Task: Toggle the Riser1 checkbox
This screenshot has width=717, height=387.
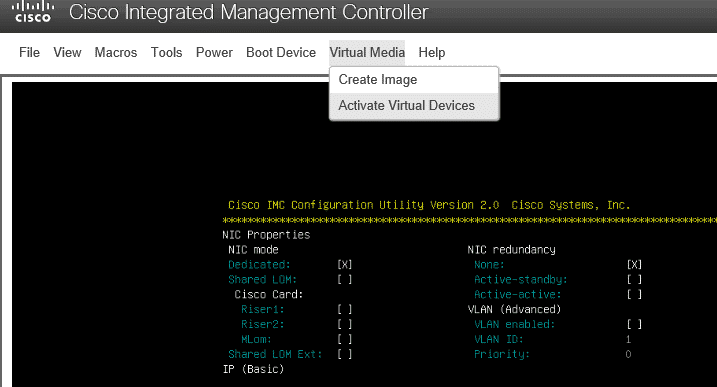Action: (345, 309)
